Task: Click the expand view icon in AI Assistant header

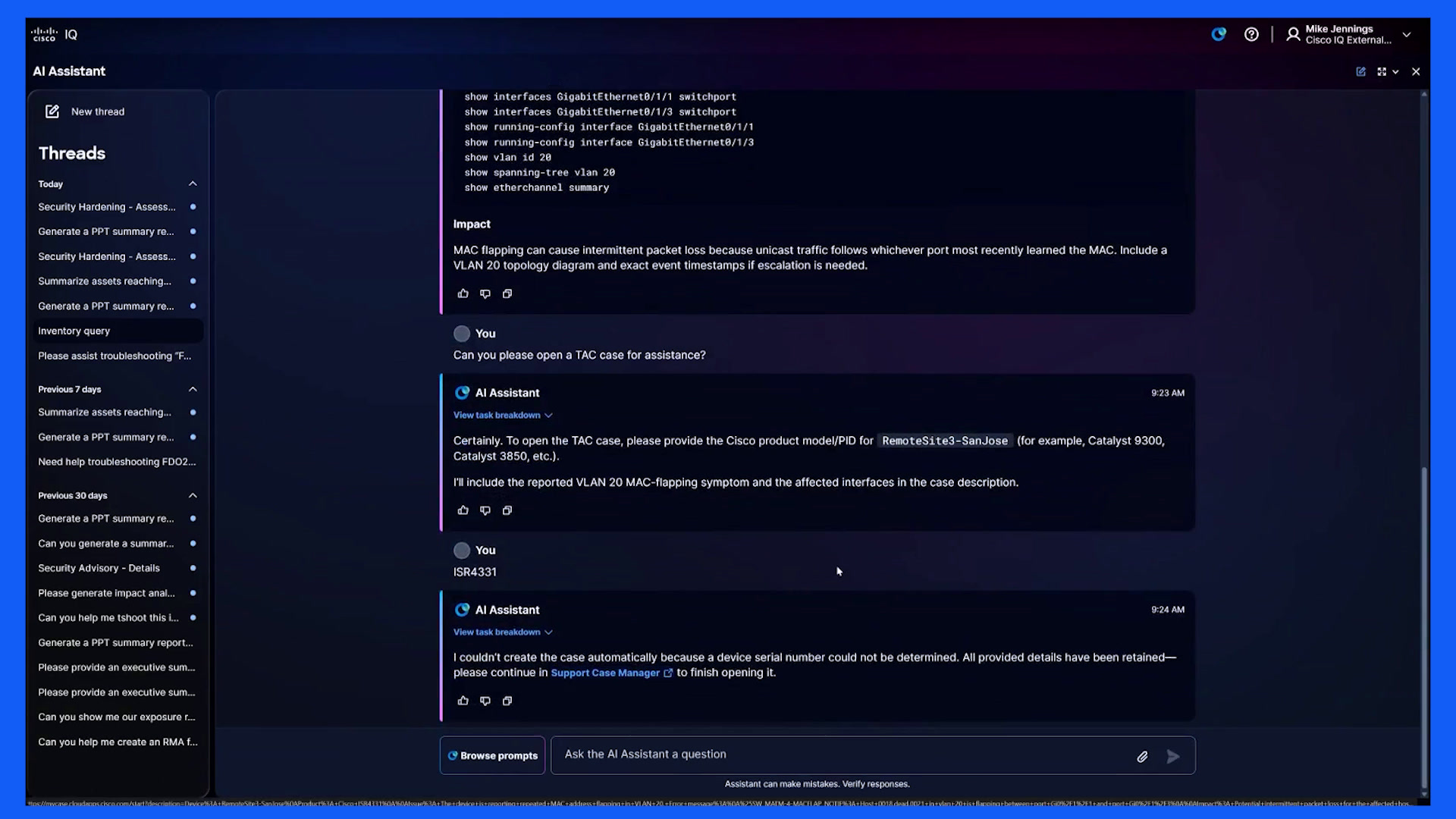Action: click(x=1382, y=71)
